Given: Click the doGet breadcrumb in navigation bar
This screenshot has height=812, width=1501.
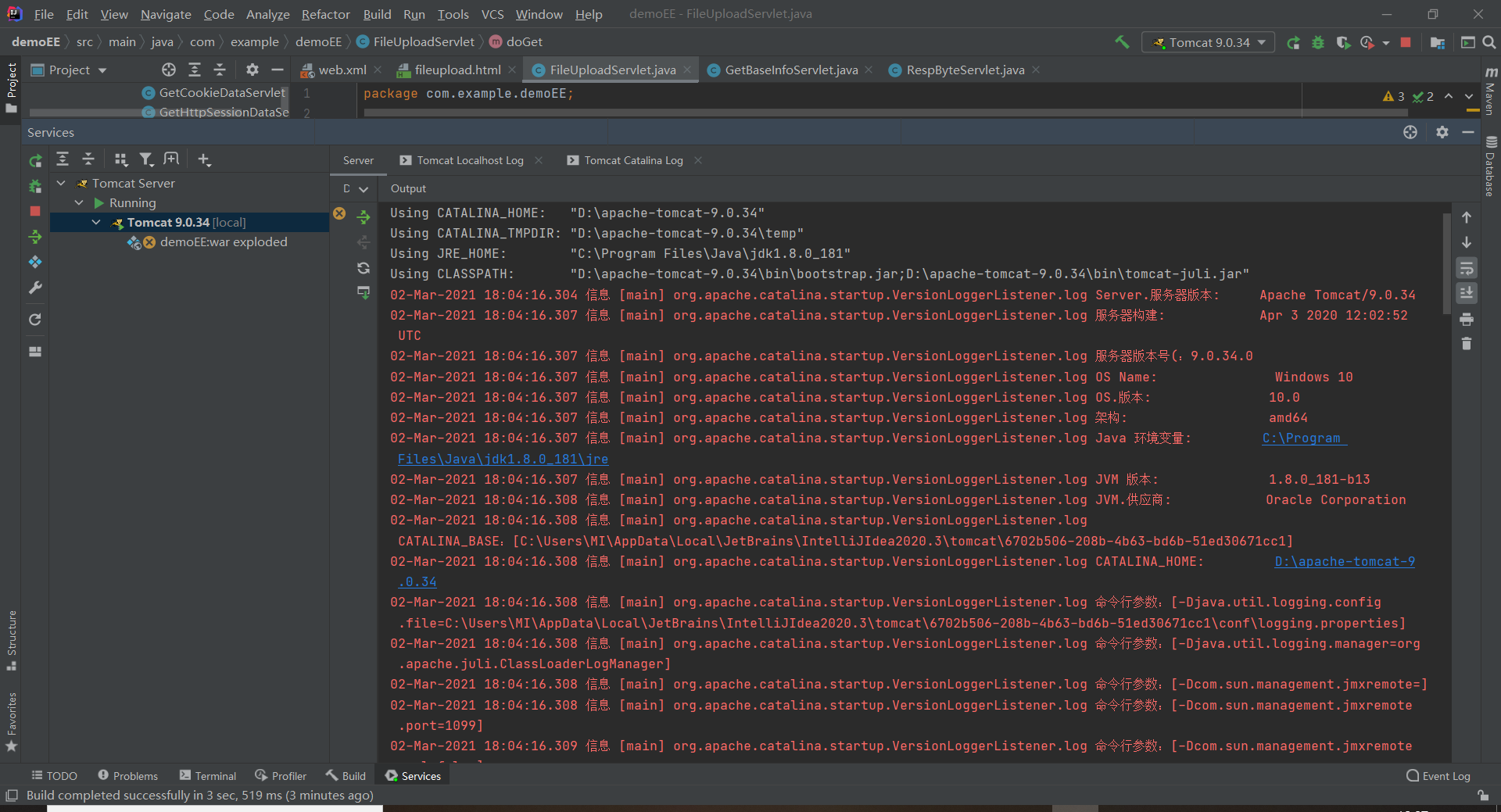Looking at the screenshot, I should [x=516, y=42].
